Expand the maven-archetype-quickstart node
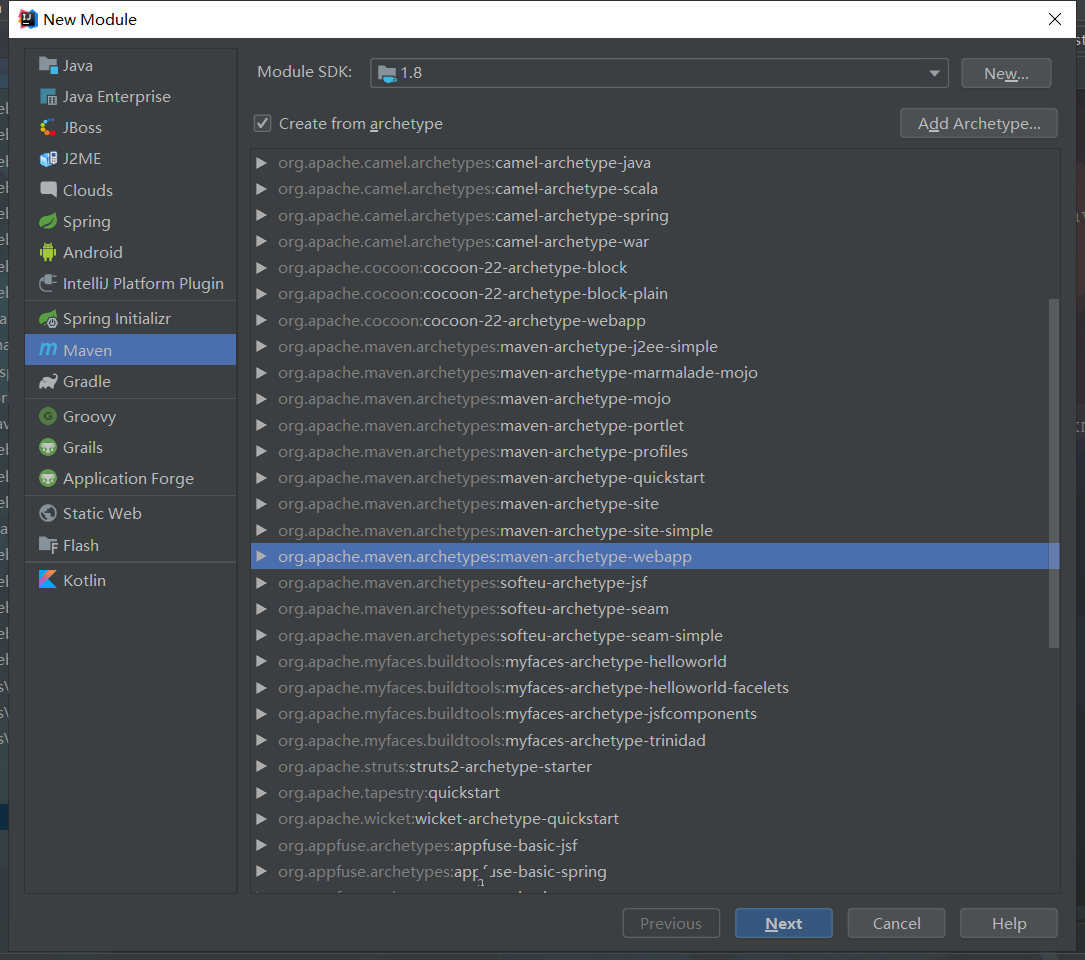This screenshot has width=1085, height=960. tap(262, 478)
